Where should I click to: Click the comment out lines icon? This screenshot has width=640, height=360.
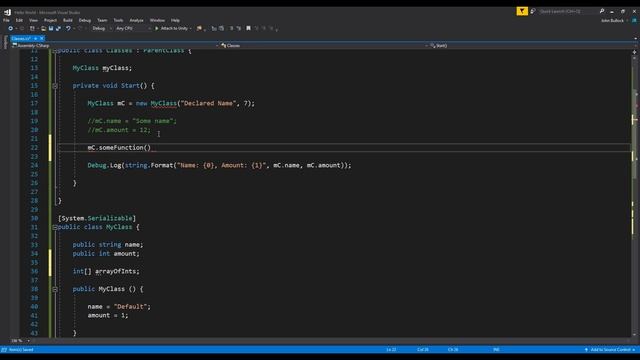pos(231,29)
